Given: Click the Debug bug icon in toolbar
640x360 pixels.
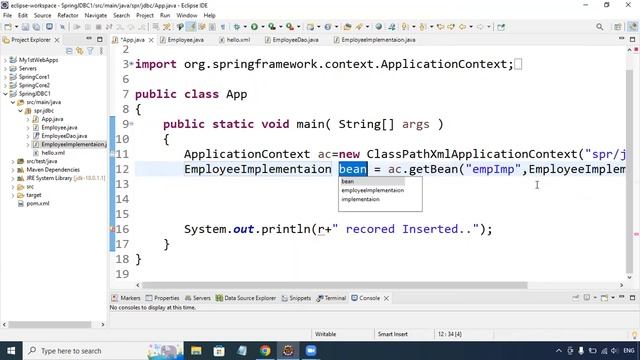Looking at the screenshot, I should coord(237,27).
